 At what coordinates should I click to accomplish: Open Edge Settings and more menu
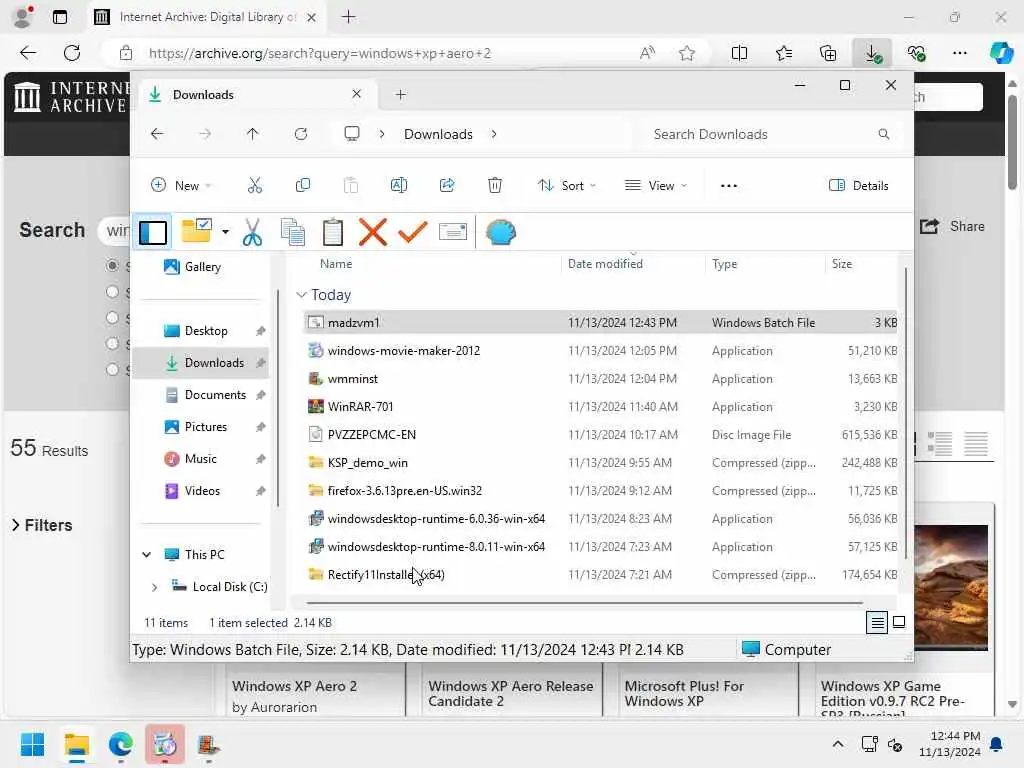click(x=959, y=53)
